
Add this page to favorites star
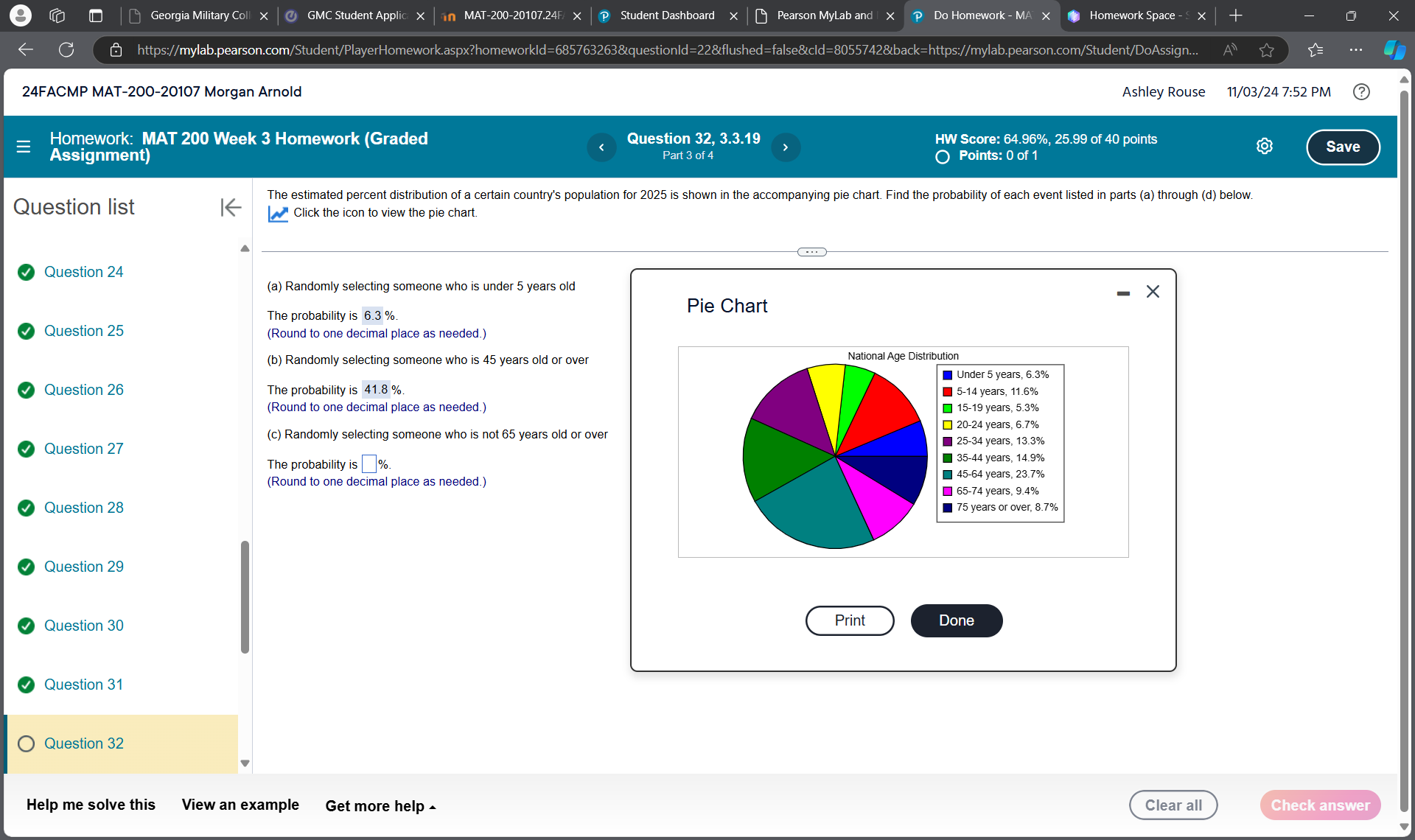click(1266, 49)
